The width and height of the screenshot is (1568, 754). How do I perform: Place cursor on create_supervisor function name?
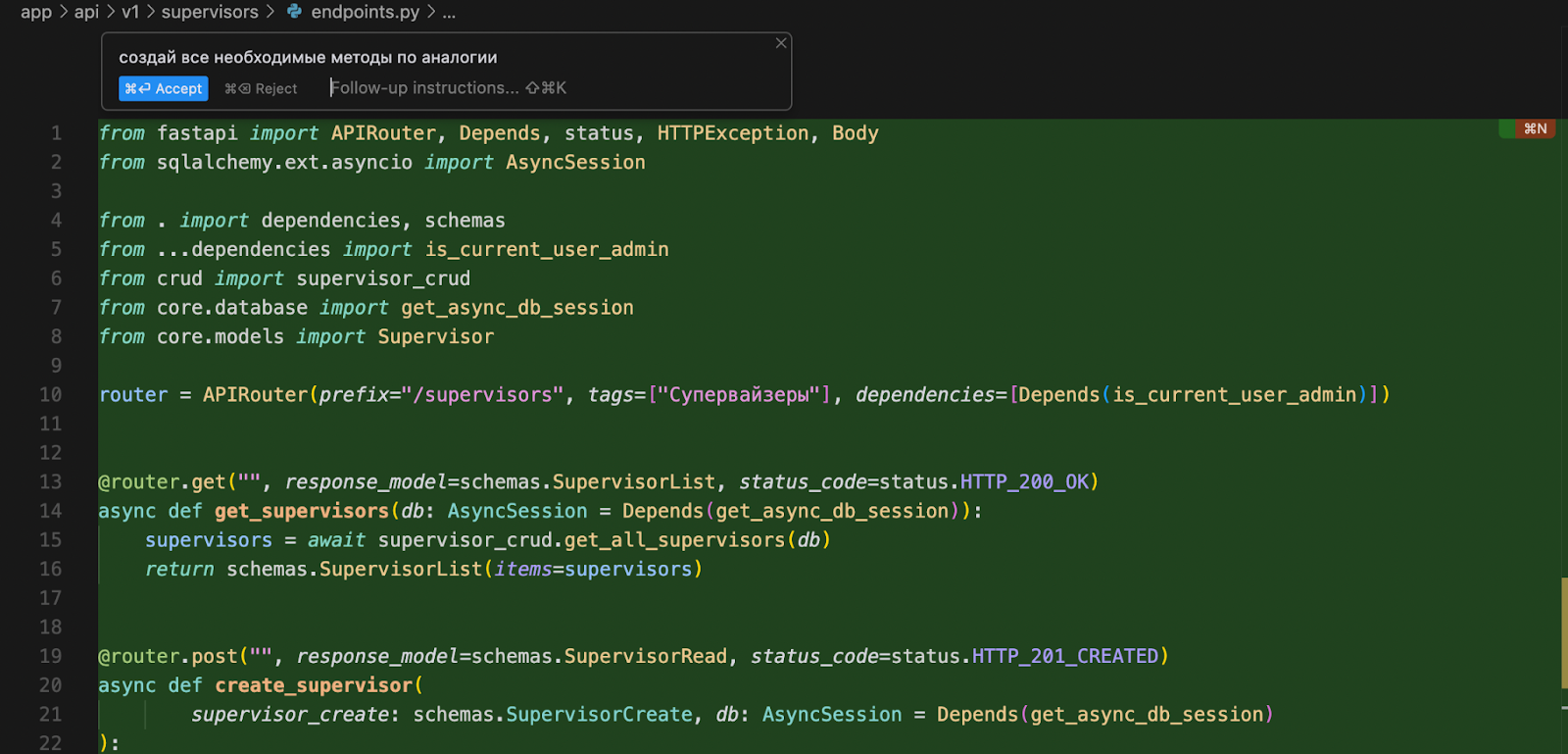tap(314, 685)
